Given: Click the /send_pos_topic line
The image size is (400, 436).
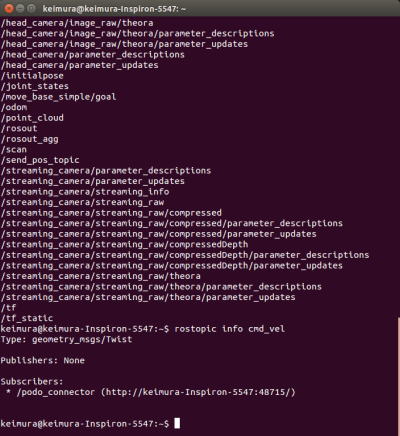Looking at the screenshot, I should tap(40, 160).
